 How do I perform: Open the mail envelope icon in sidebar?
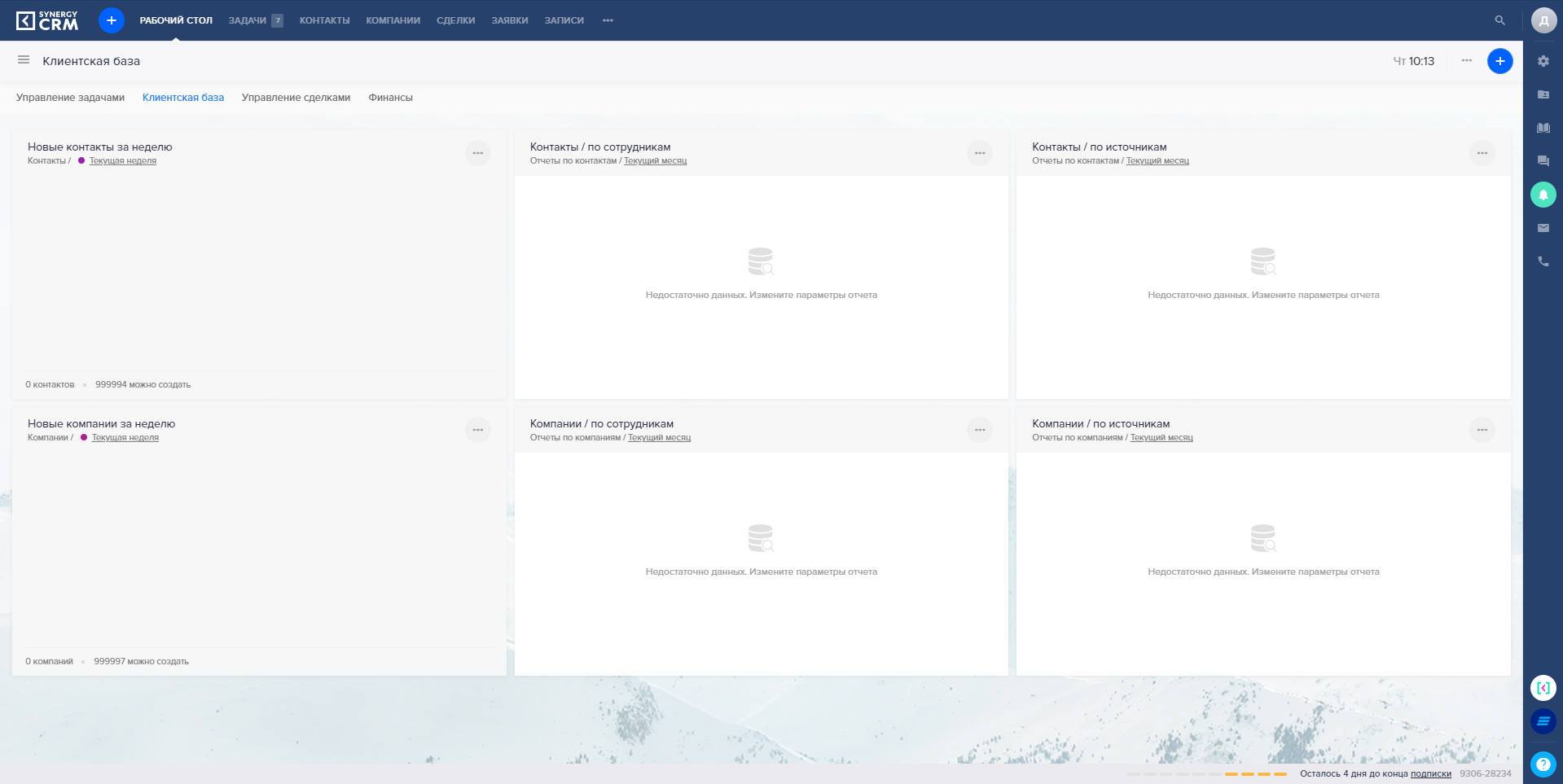point(1543,228)
